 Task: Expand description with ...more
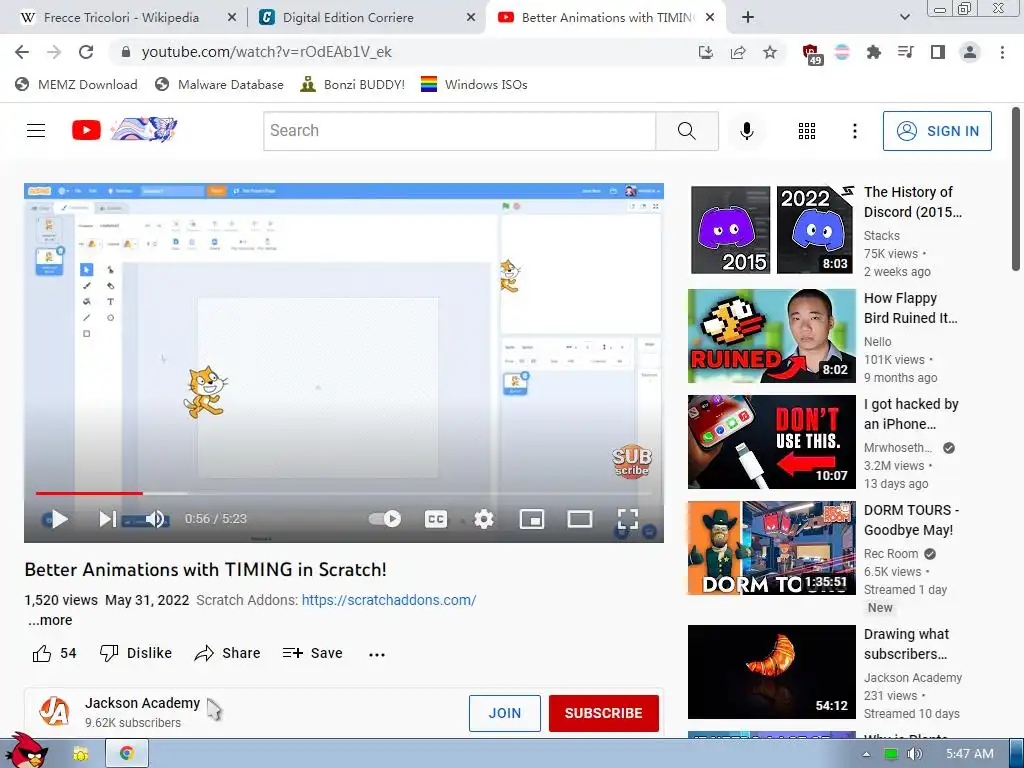click(x=50, y=620)
